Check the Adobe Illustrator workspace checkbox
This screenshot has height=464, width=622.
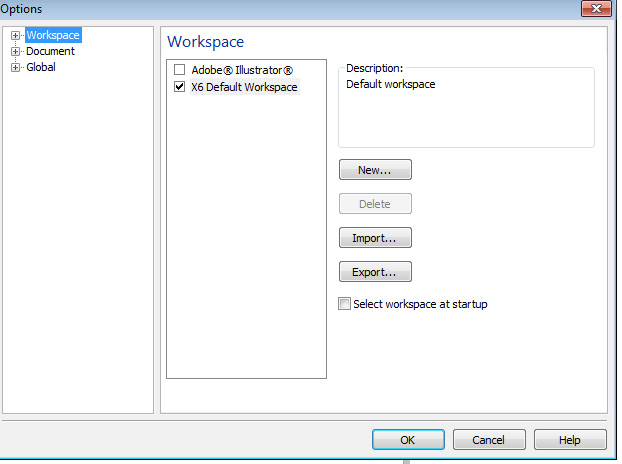point(179,70)
